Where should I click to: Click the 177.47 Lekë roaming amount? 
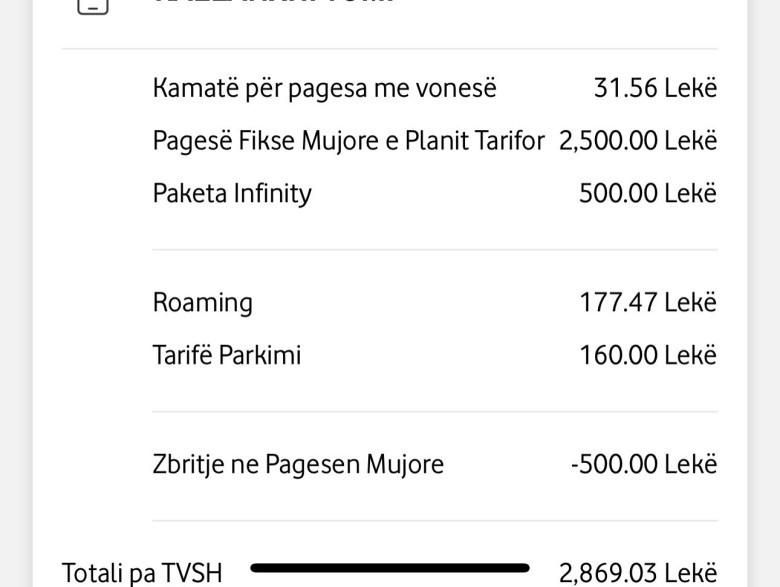tap(648, 302)
